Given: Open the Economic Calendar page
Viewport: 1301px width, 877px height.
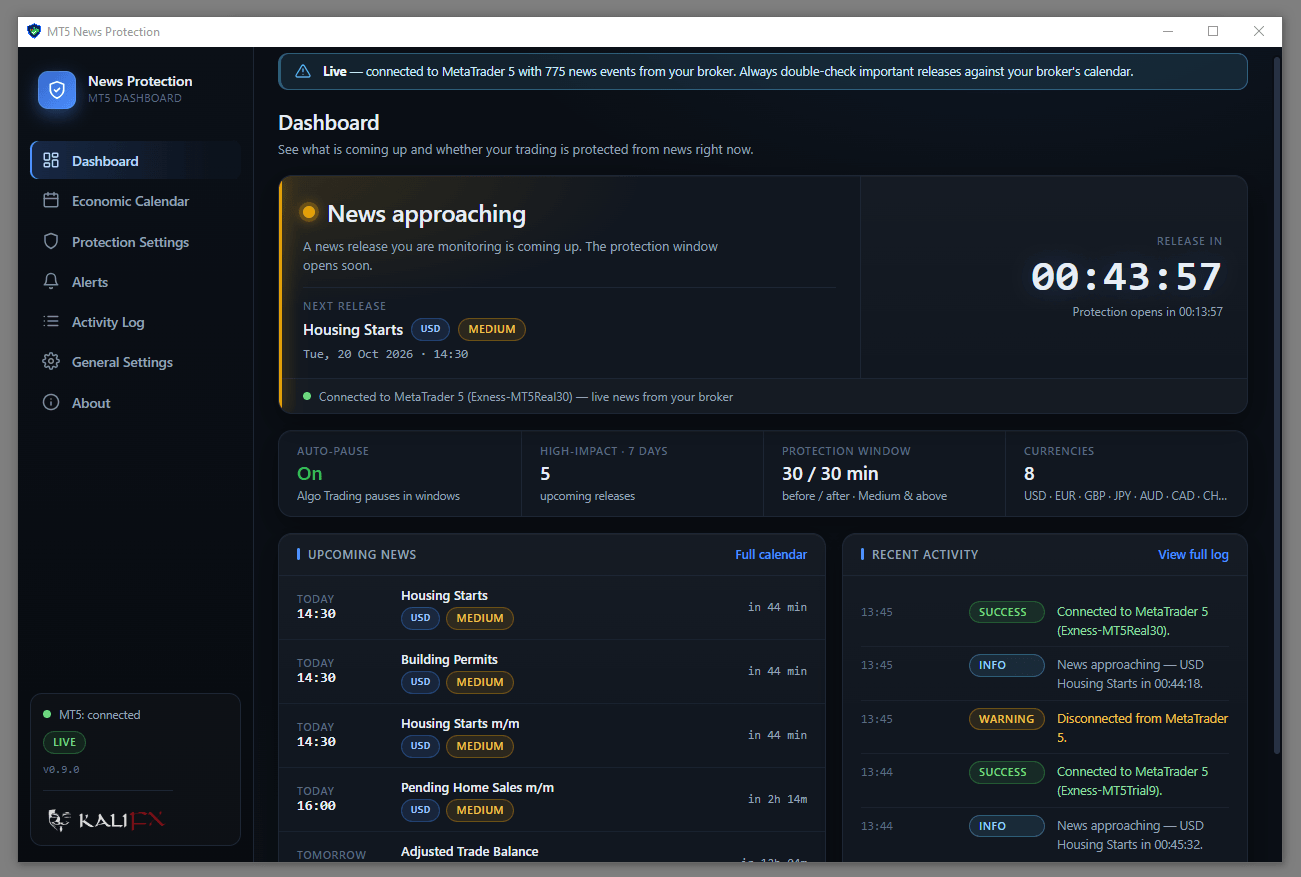Looking at the screenshot, I should [136, 200].
